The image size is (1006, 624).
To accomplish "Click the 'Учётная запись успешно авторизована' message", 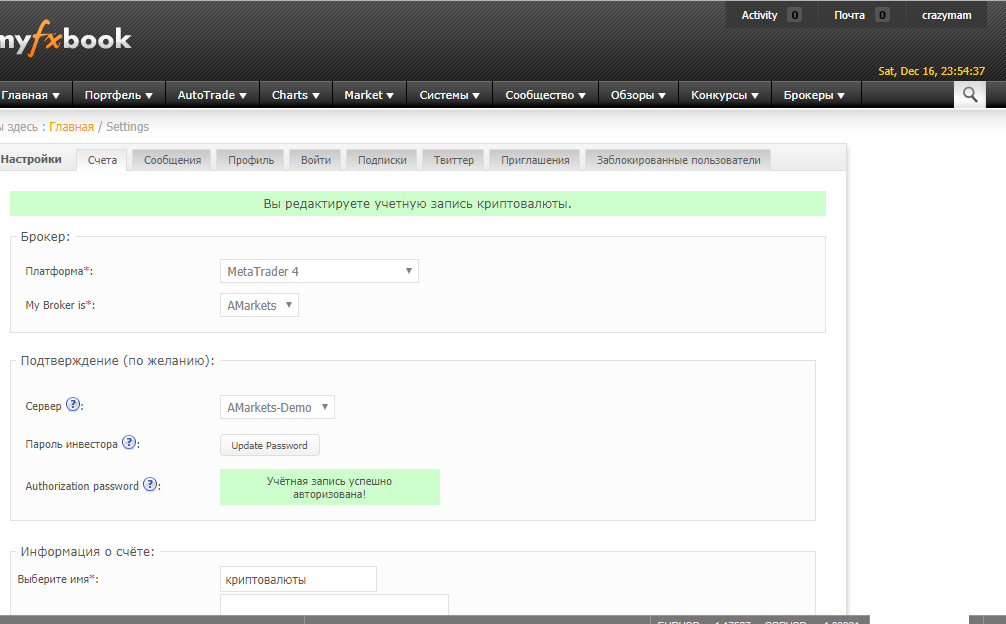I will [x=330, y=487].
